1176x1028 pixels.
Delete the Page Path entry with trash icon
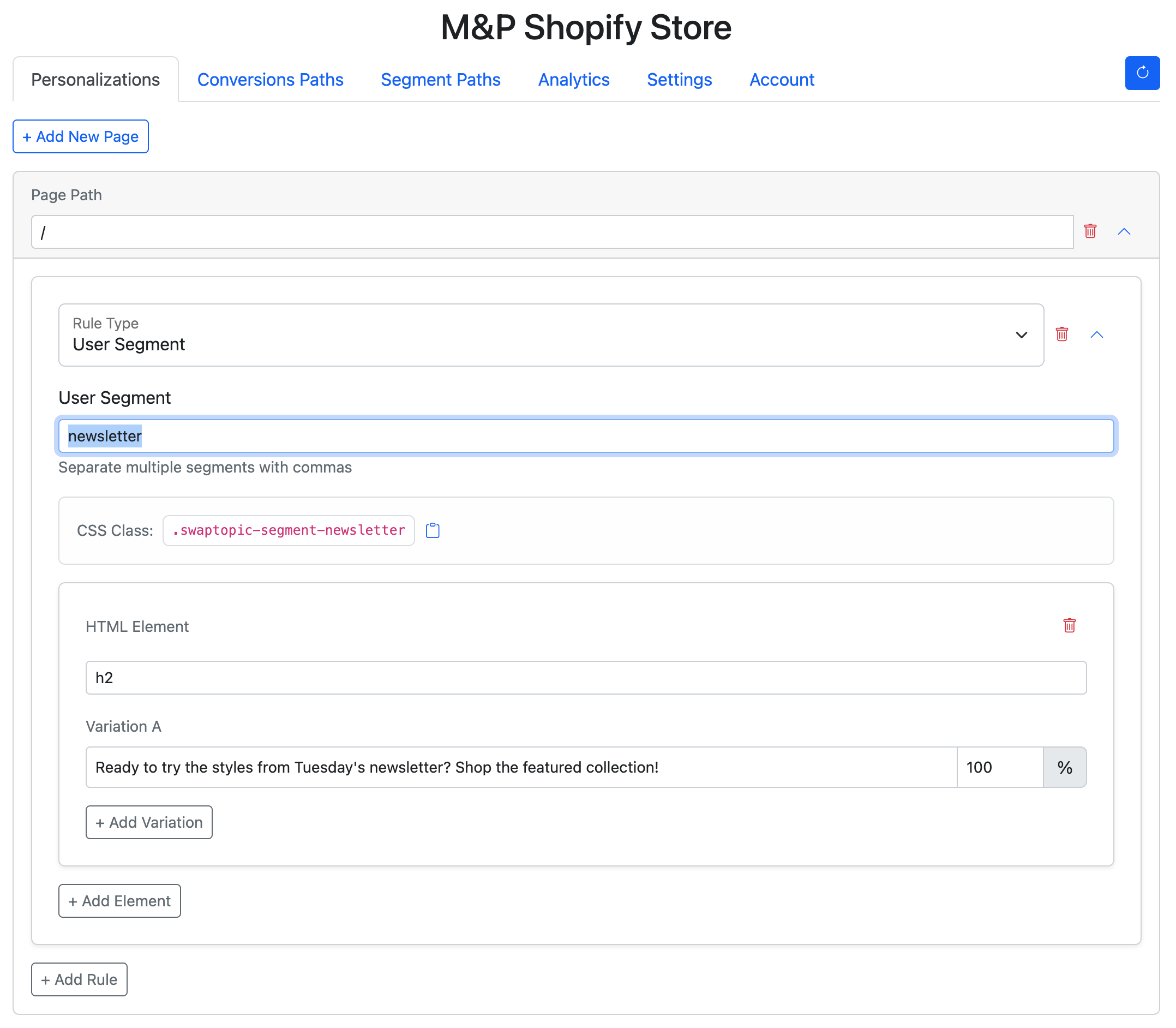click(1089, 231)
